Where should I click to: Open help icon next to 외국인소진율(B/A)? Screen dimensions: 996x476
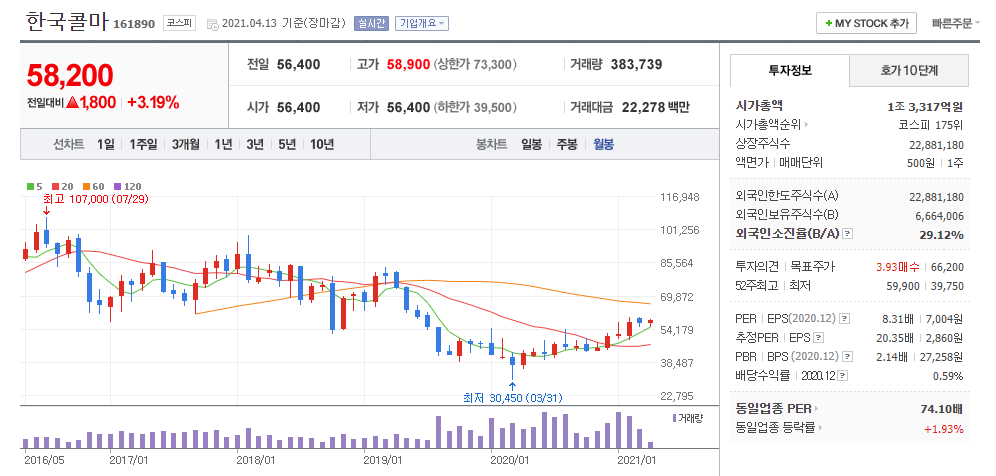(x=848, y=235)
